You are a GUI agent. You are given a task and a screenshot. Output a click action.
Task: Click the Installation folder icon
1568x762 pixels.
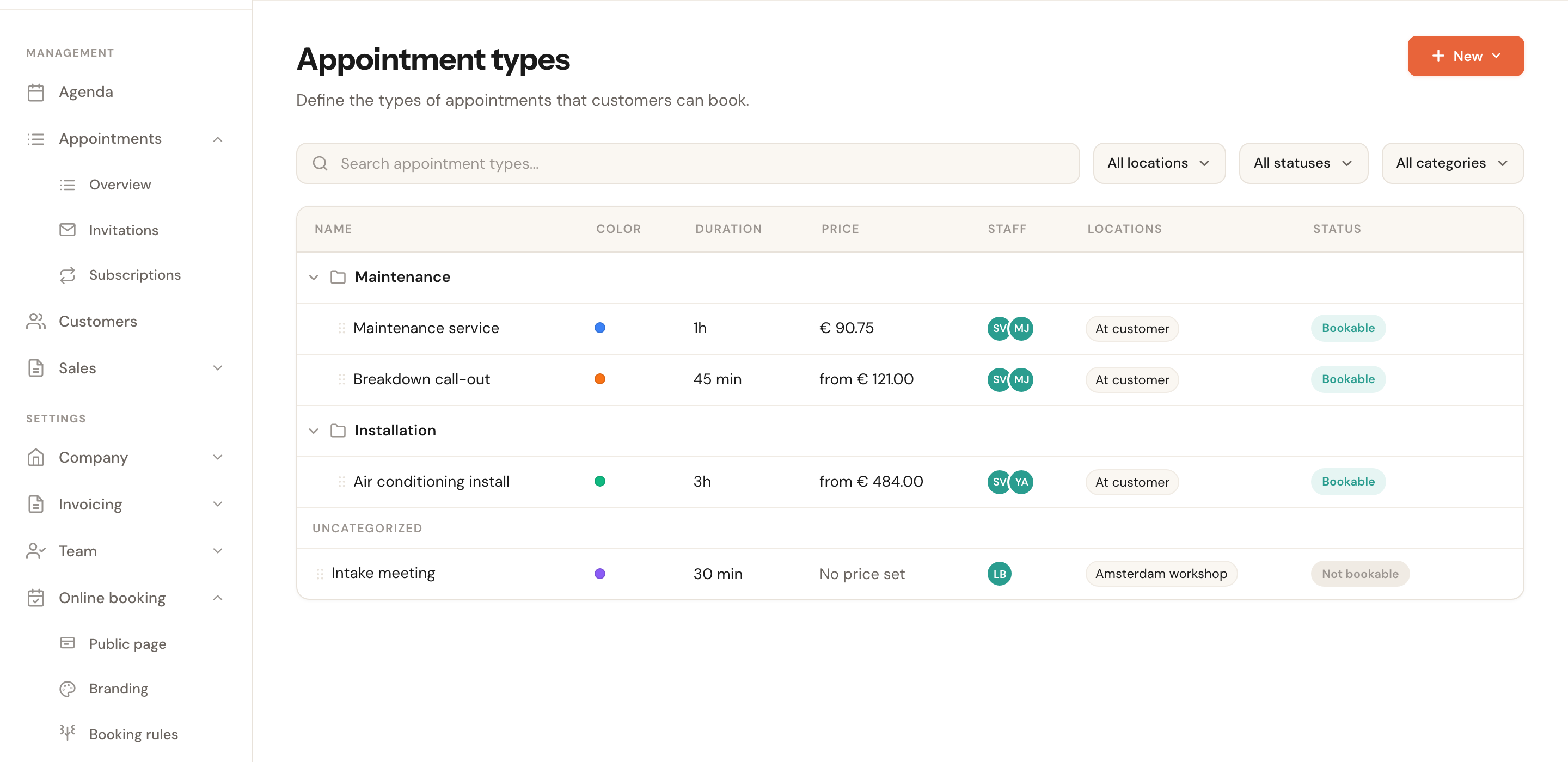pyautogui.click(x=338, y=431)
